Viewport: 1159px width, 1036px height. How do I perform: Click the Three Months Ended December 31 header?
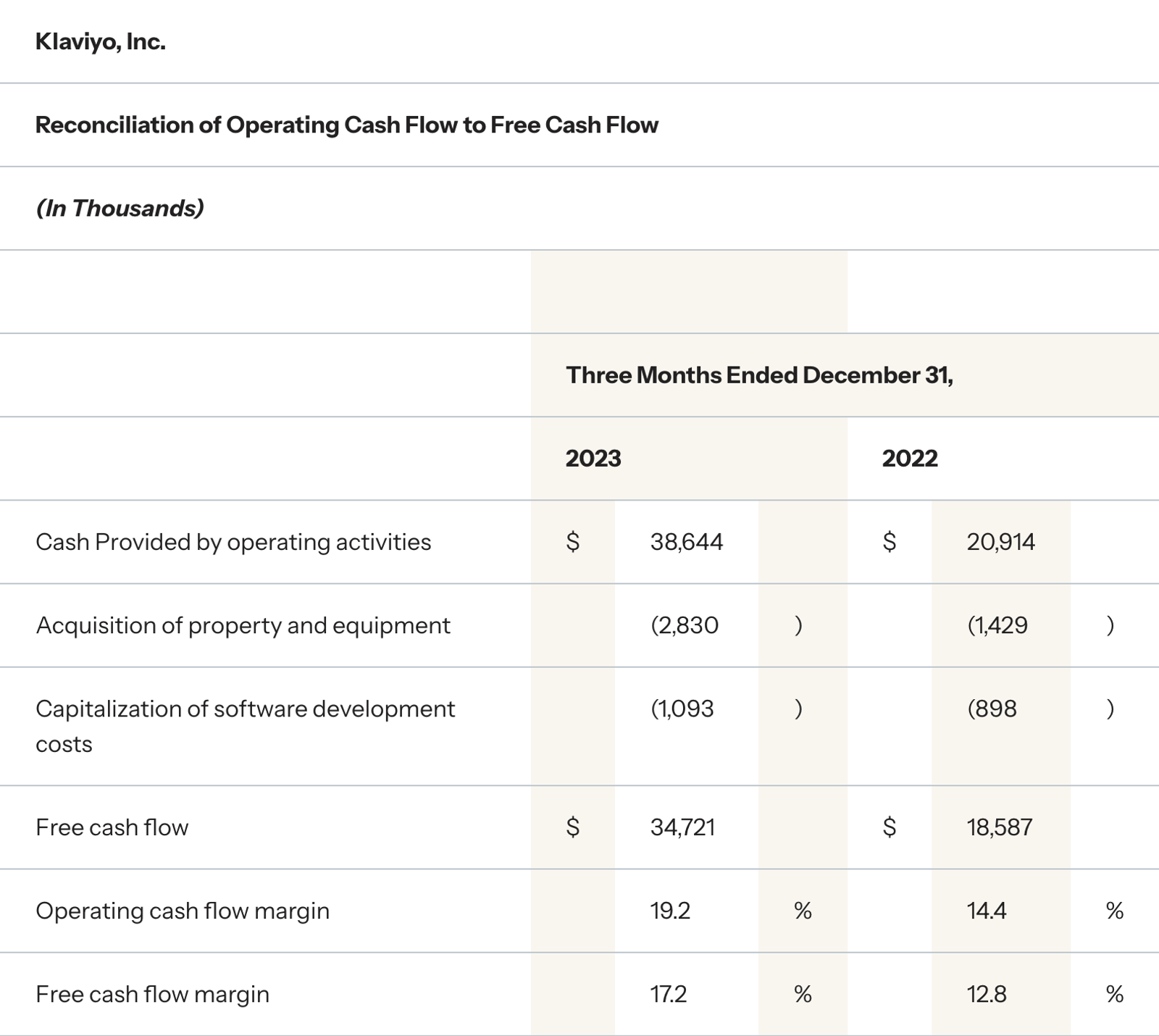click(759, 375)
